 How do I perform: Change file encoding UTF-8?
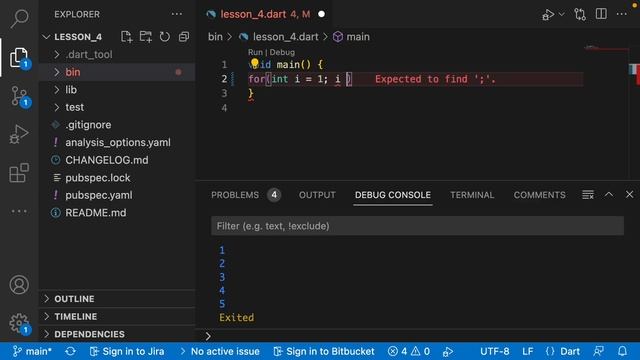(495, 351)
